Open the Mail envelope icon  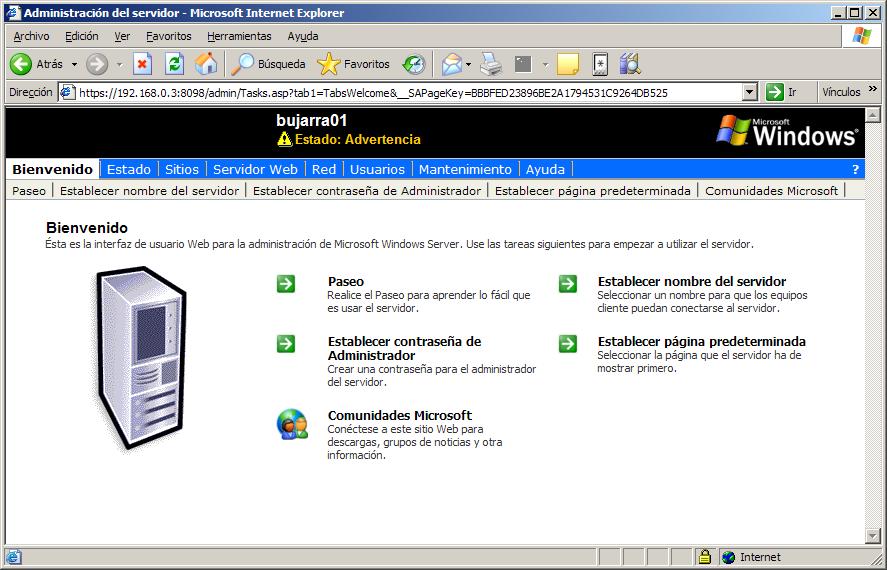tap(451, 64)
